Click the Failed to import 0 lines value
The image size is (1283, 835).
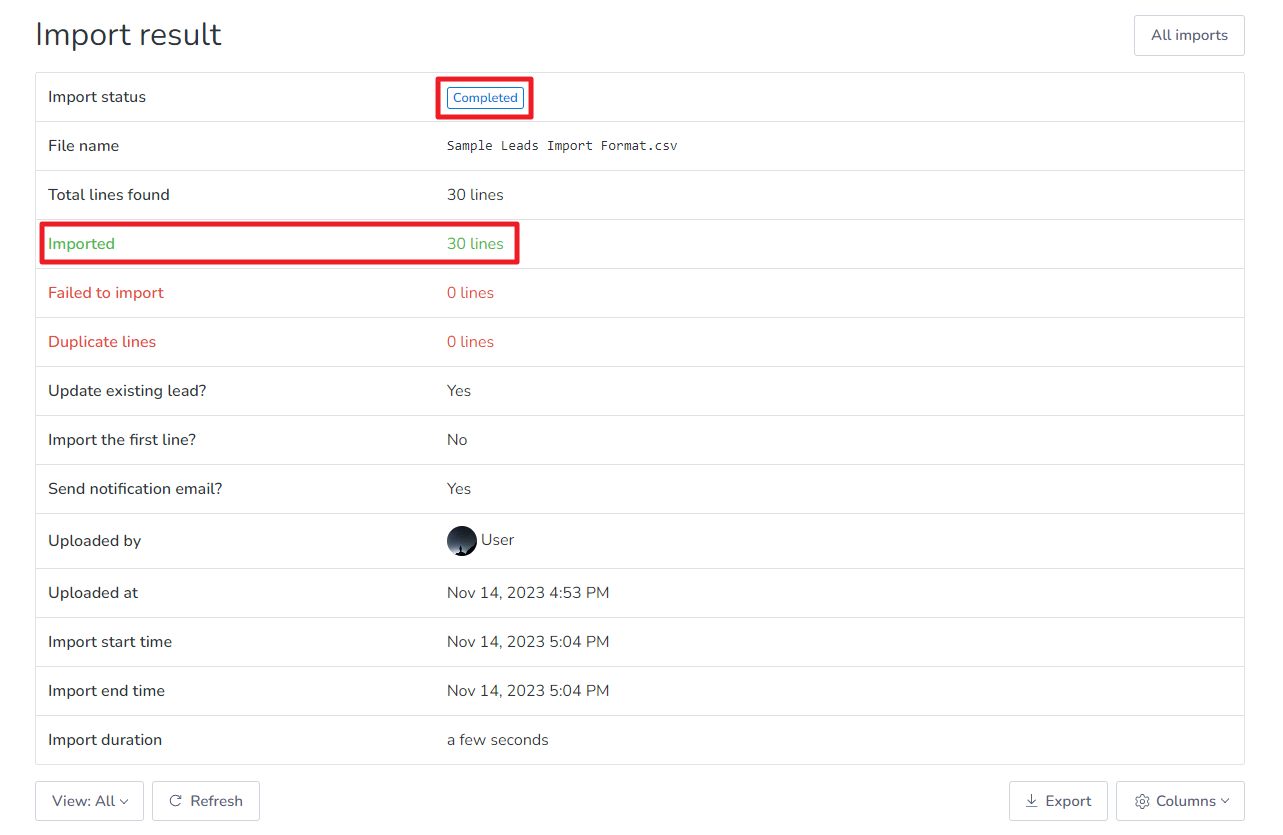[470, 293]
